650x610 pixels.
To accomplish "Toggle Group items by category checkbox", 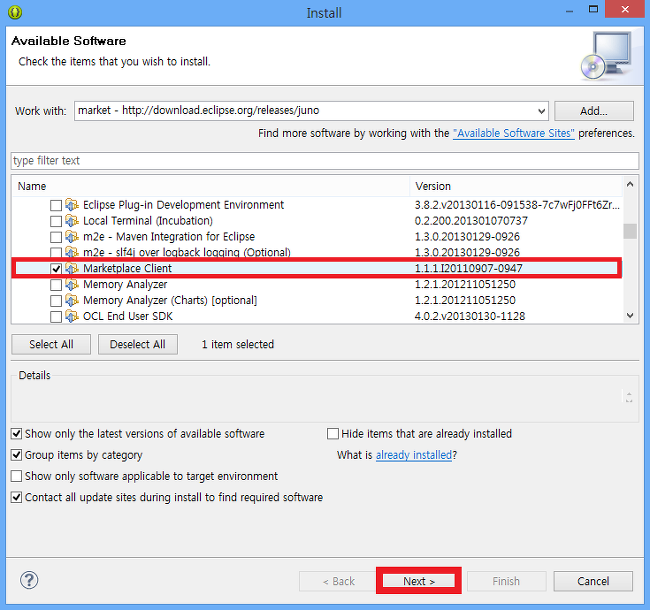I will point(16,455).
